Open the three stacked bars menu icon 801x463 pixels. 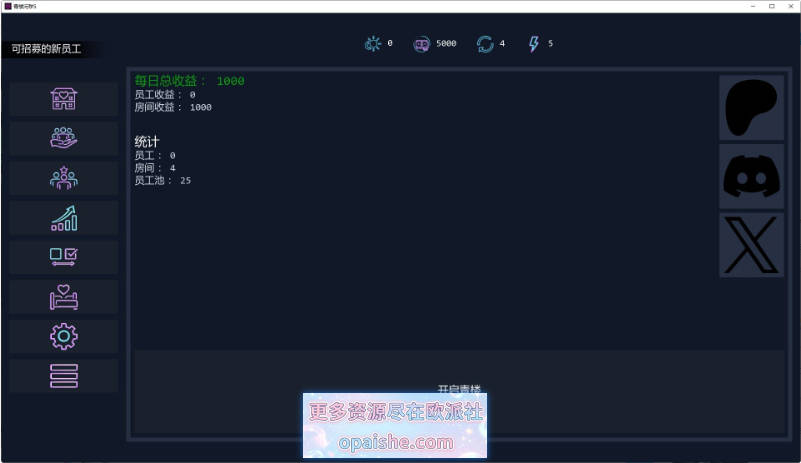coord(63,376)
